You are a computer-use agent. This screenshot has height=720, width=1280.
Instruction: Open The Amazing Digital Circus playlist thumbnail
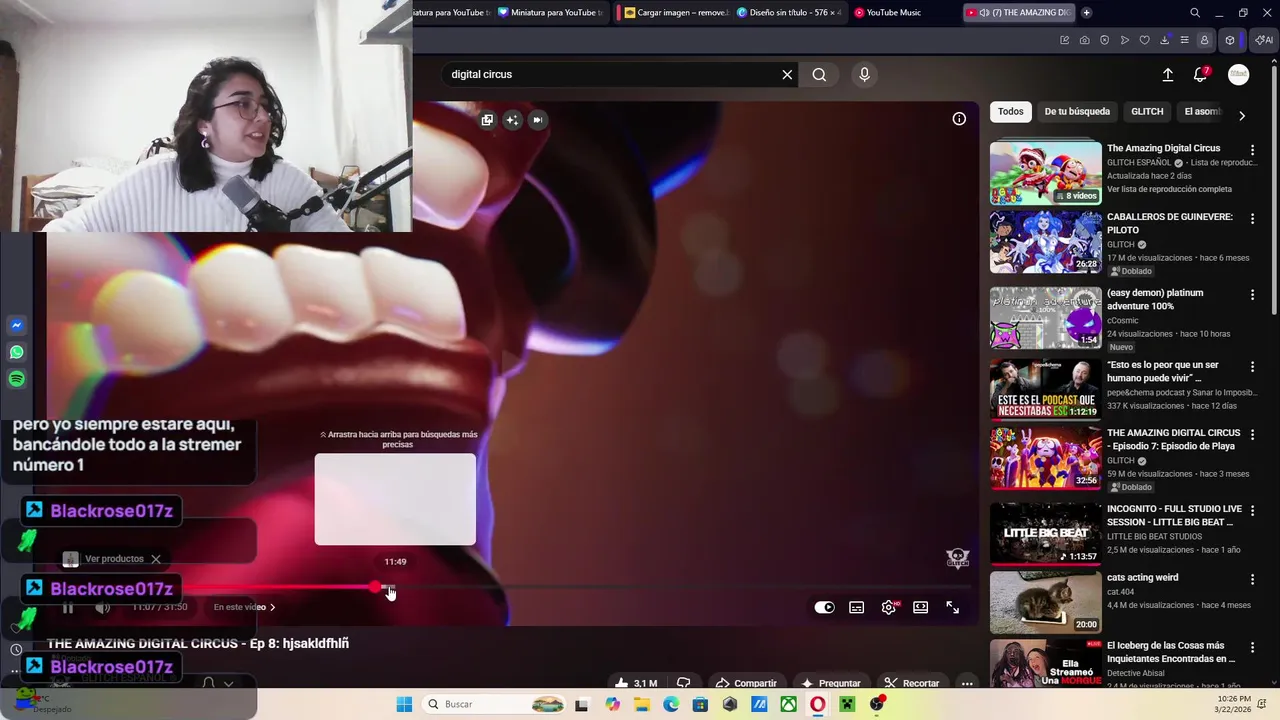[x=1045, y=173]
